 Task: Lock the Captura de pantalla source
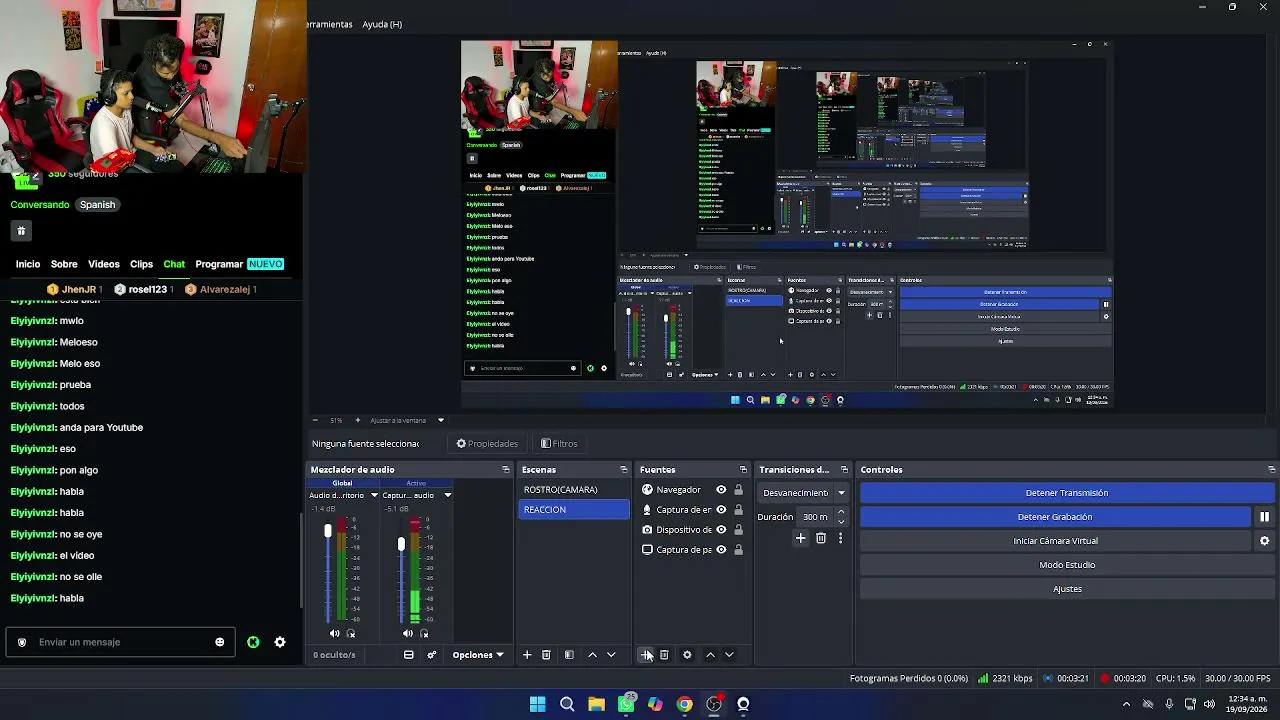point(739,550)
